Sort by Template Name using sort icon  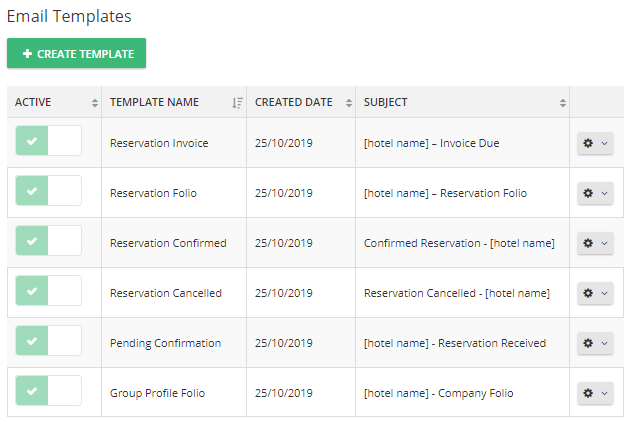237,103
